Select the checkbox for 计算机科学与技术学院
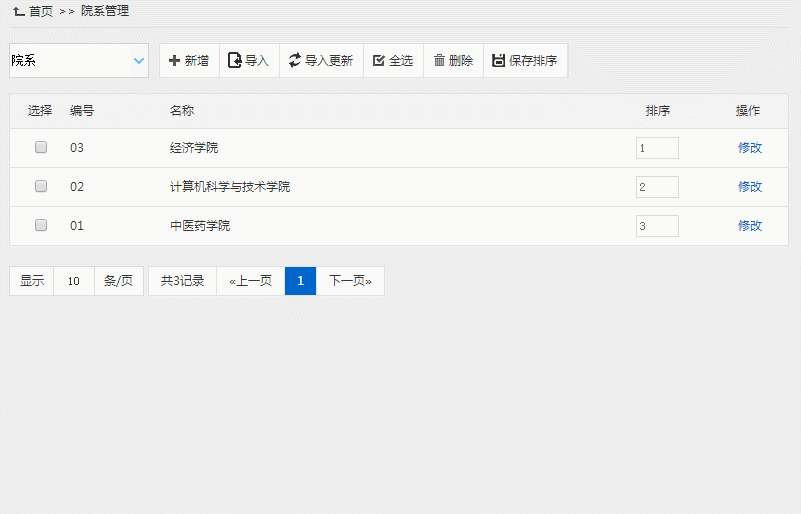 [x=41, y=186]
